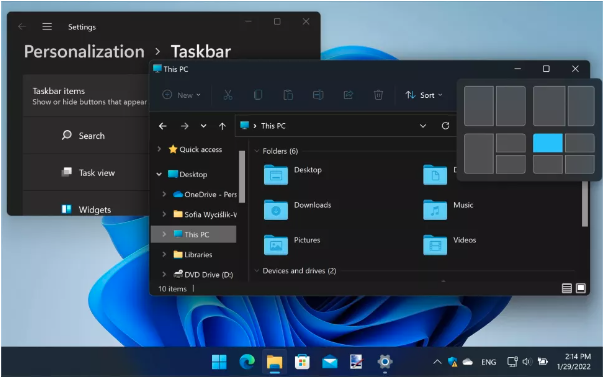Open the New dropdown in File Explorer
The height and width of the screenshot is (382, 607).
(x=181, y=95)
